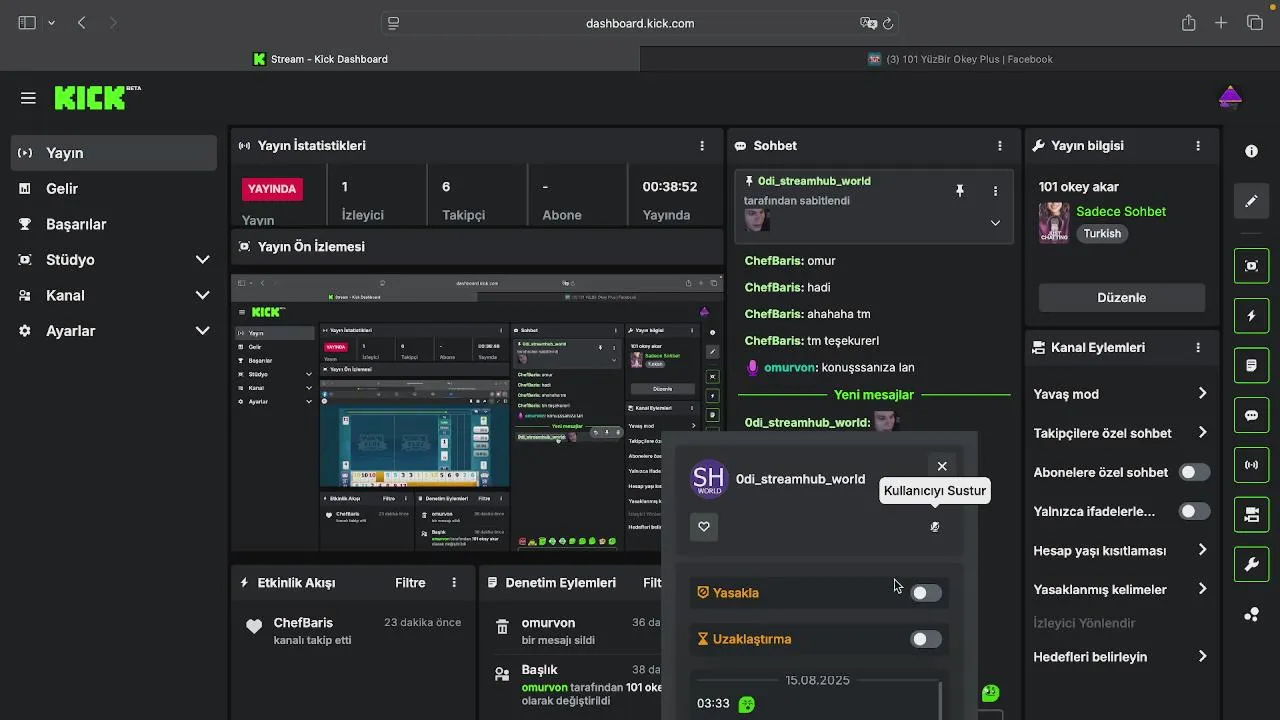Image resolution: width=1280 pixels, height=720 pixels.
Task: Click the Sadece Sohbet category link
Action: click(1121, 212)
